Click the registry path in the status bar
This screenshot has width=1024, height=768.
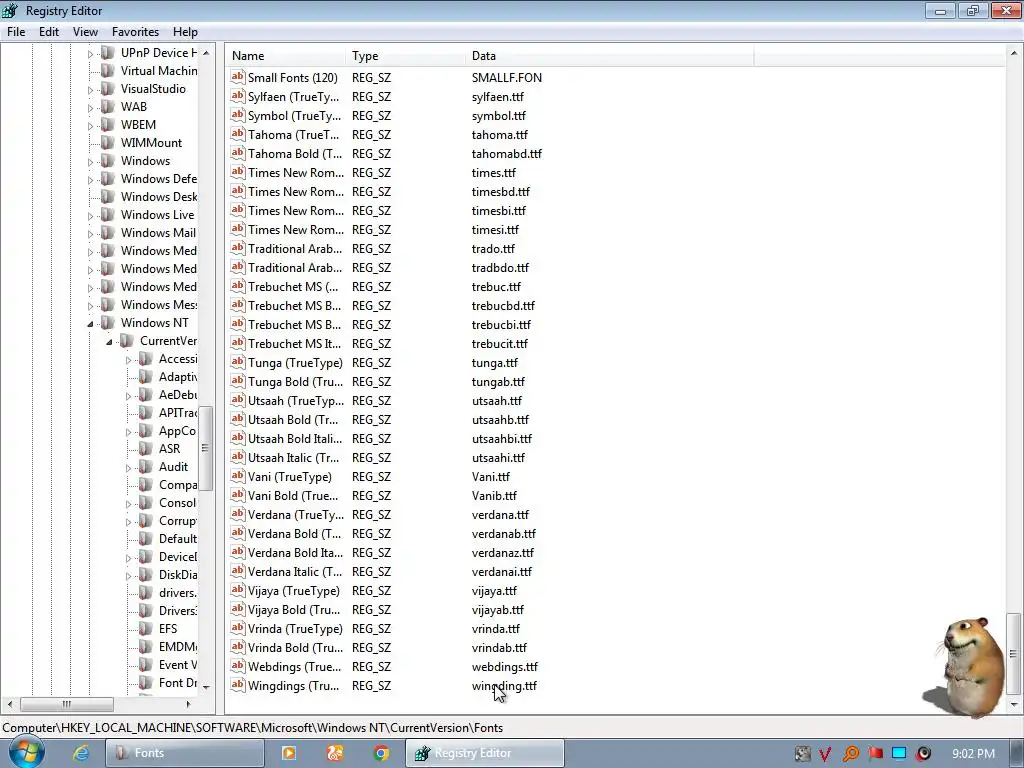pos(253,728)
